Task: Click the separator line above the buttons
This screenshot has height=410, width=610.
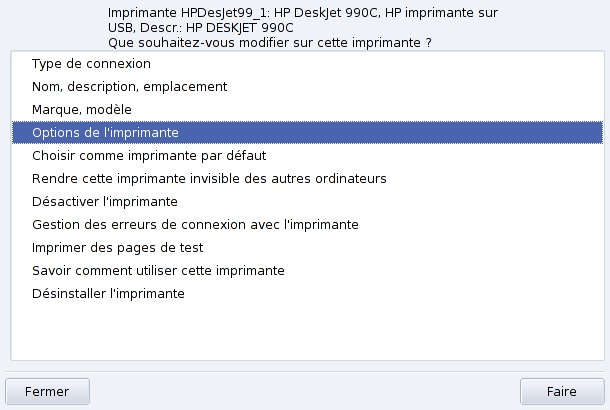Action: [x=305, y=368]
